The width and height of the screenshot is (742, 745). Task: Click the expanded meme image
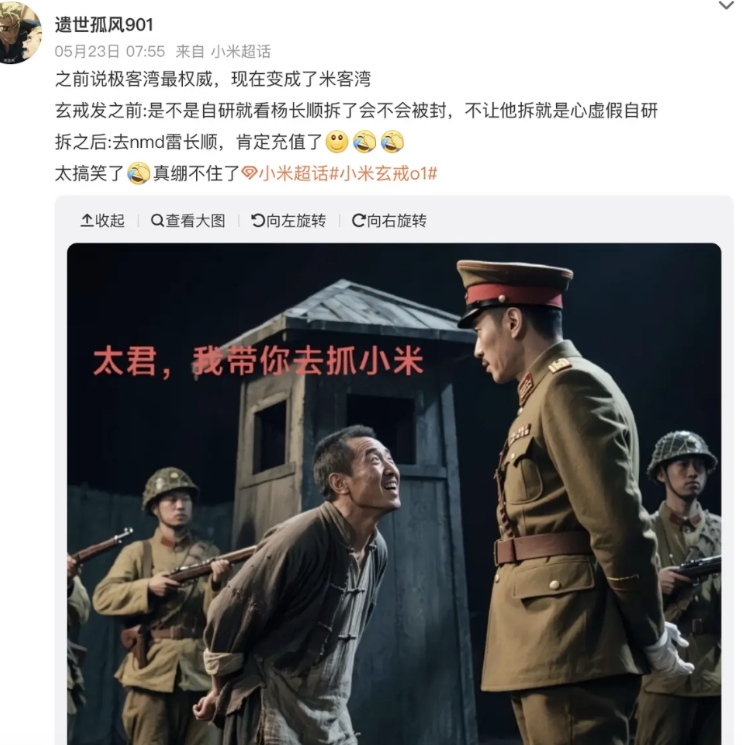click(x=394, y=494)
